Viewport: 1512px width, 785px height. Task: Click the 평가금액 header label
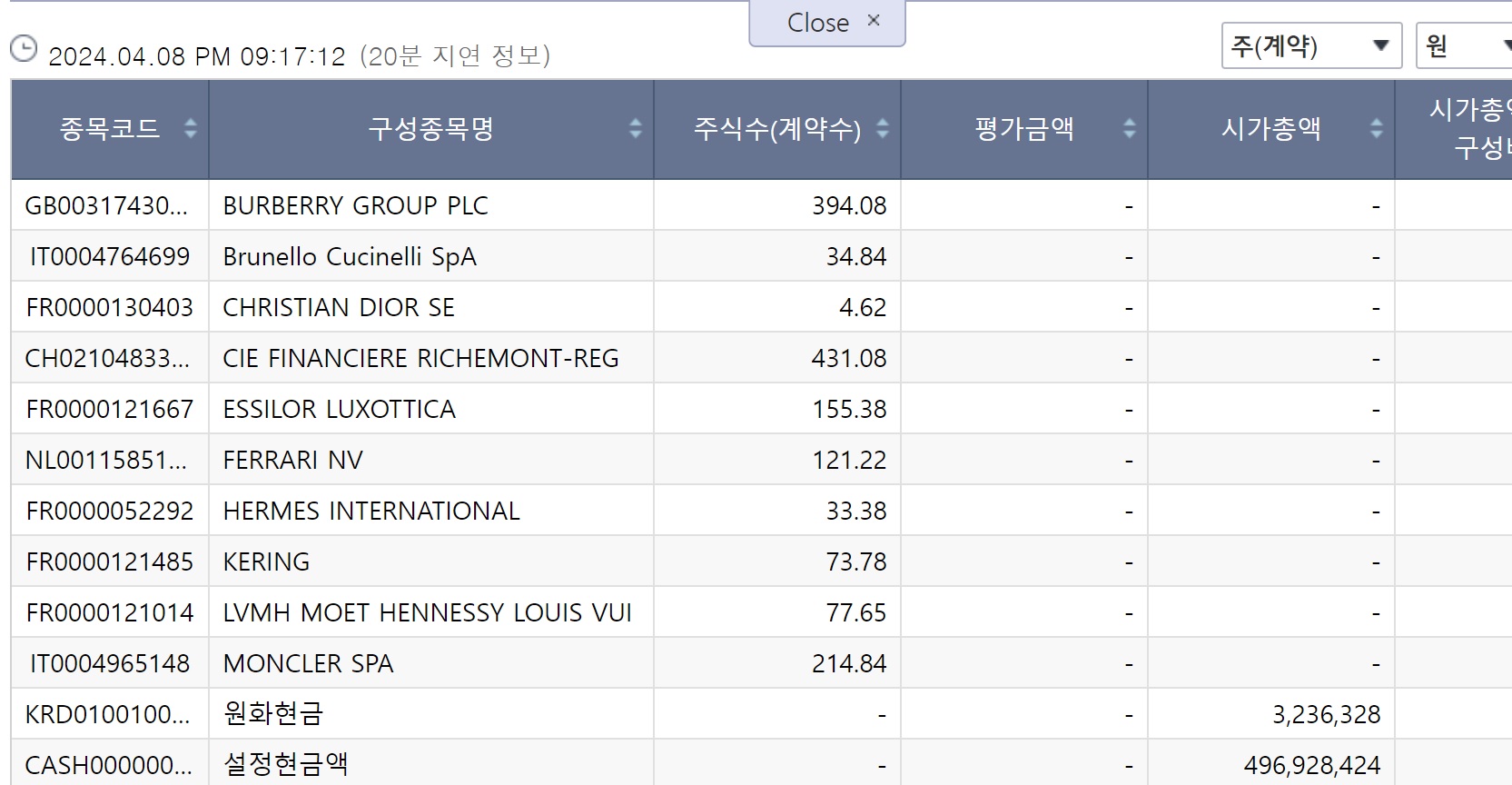1024,129
